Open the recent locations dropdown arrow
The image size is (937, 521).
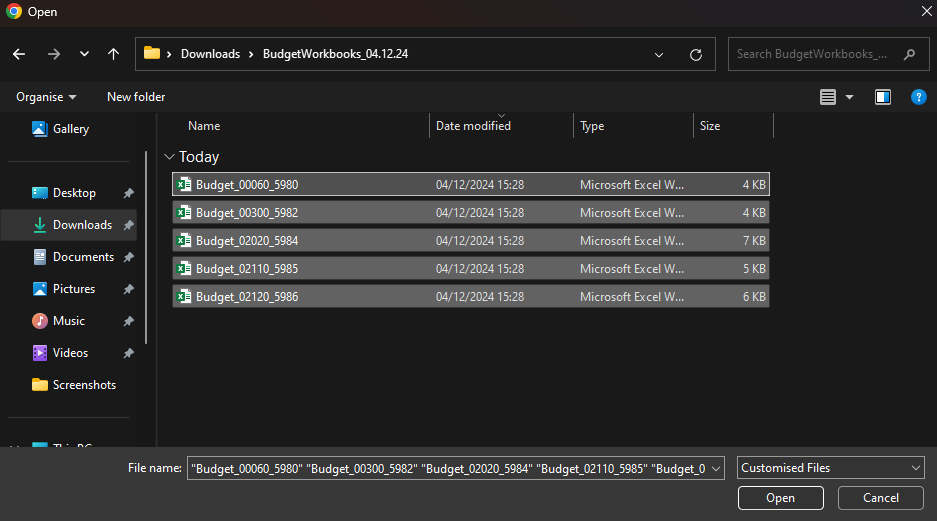point(84,54)
